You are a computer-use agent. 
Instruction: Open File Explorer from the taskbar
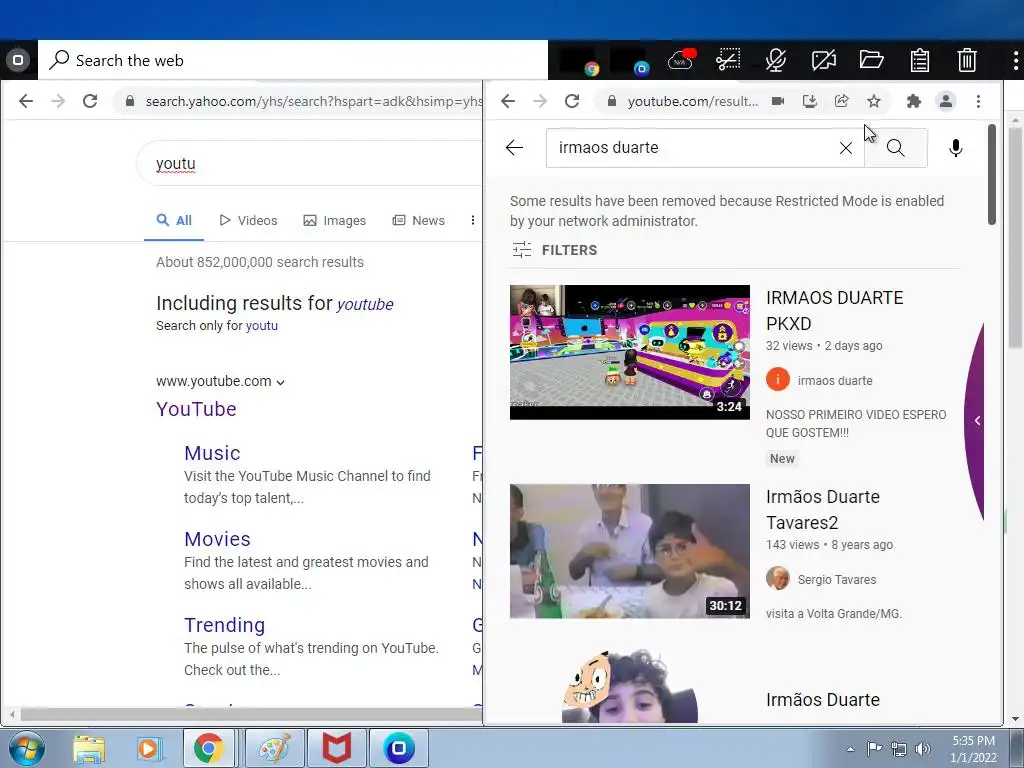(89, 748)
